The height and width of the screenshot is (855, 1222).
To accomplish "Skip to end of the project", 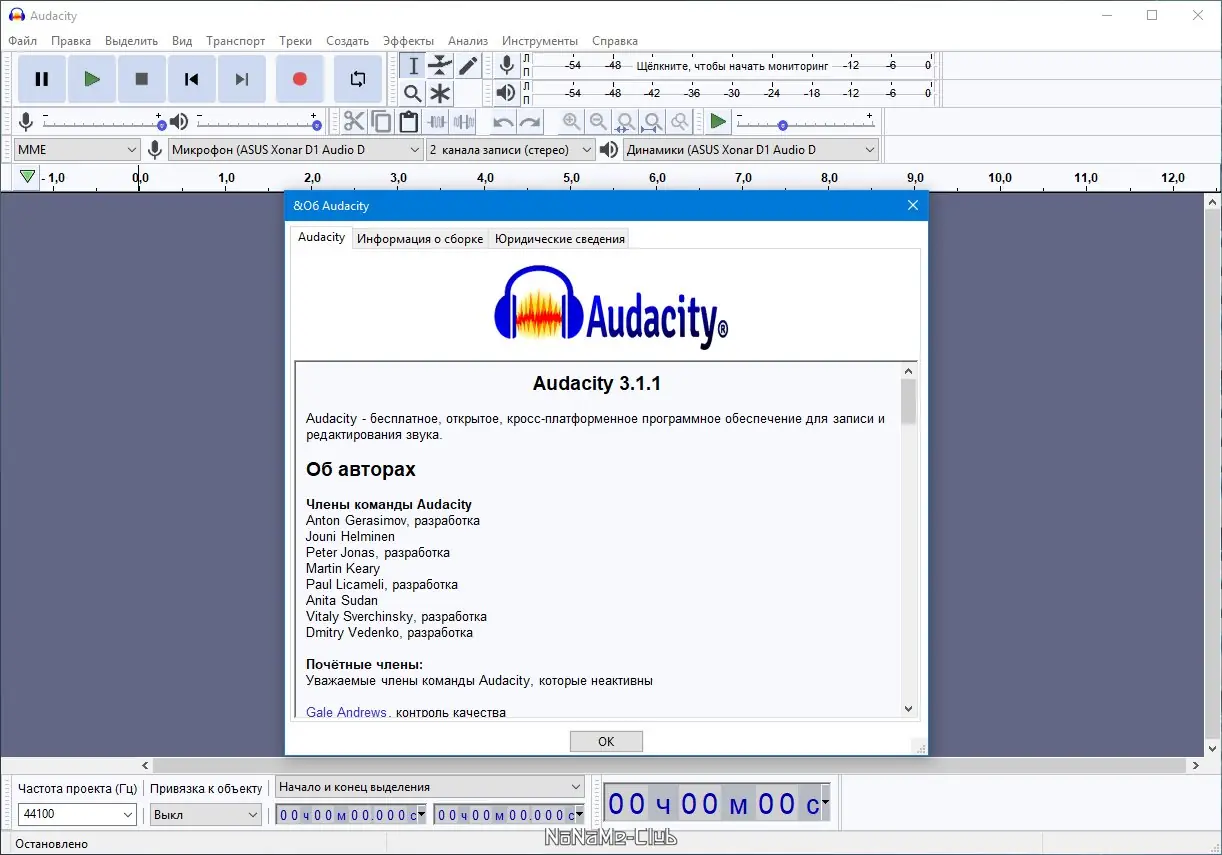I will (x=242, y=79).
